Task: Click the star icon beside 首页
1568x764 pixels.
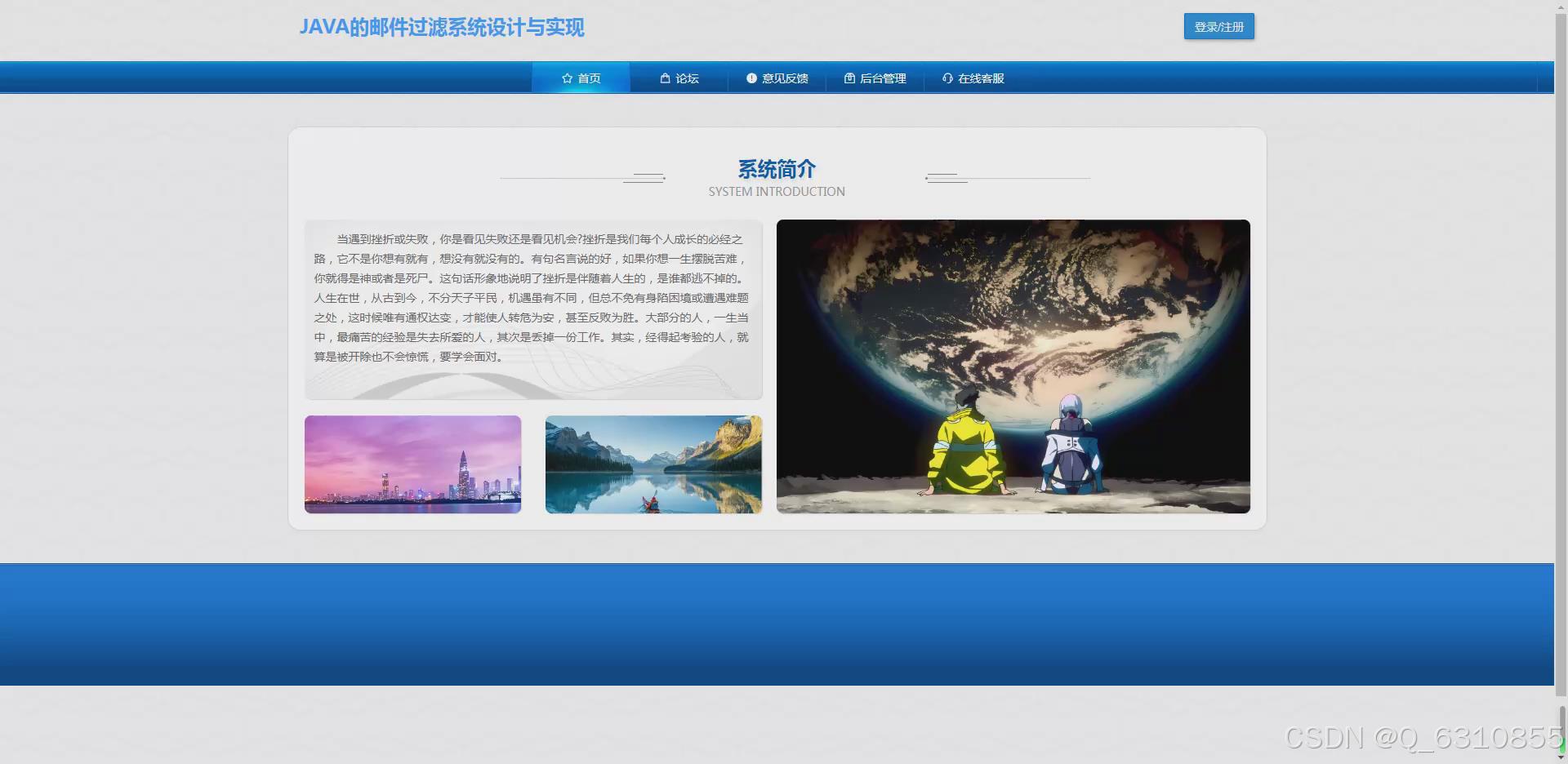Action: point(567,78)
